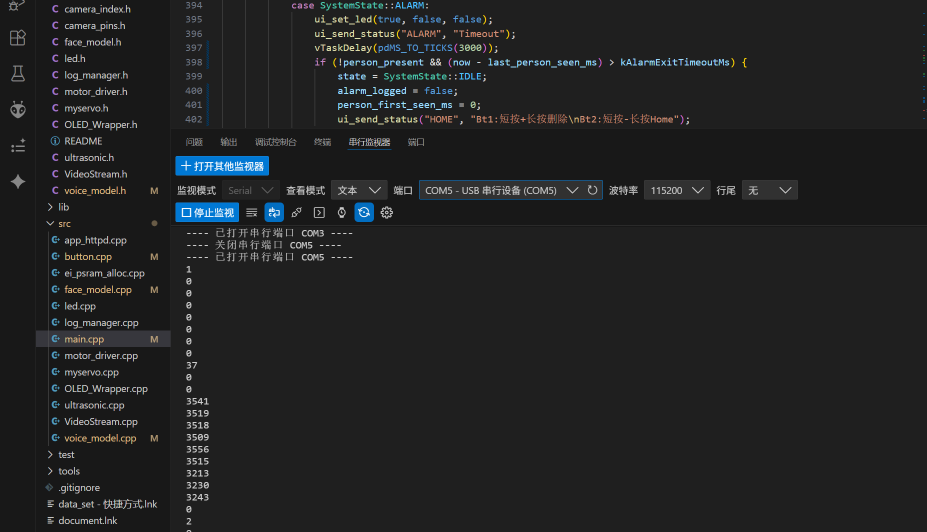Clear the serial monitor output

(x=252, y=212)
